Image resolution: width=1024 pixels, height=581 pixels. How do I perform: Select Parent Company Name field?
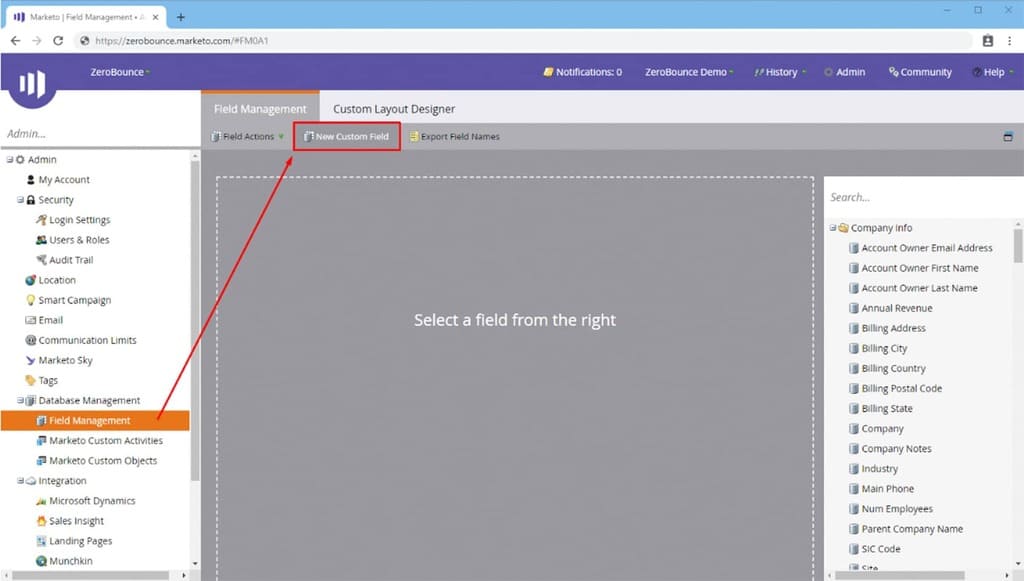pyautogui.click(x=912, y=529)
